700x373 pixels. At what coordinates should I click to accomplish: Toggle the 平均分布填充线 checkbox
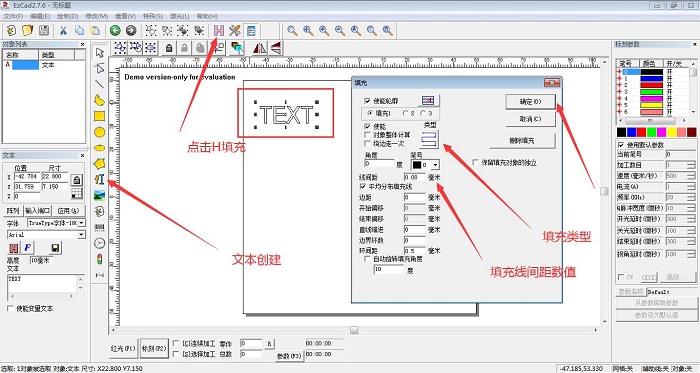(x=362, y=186)
